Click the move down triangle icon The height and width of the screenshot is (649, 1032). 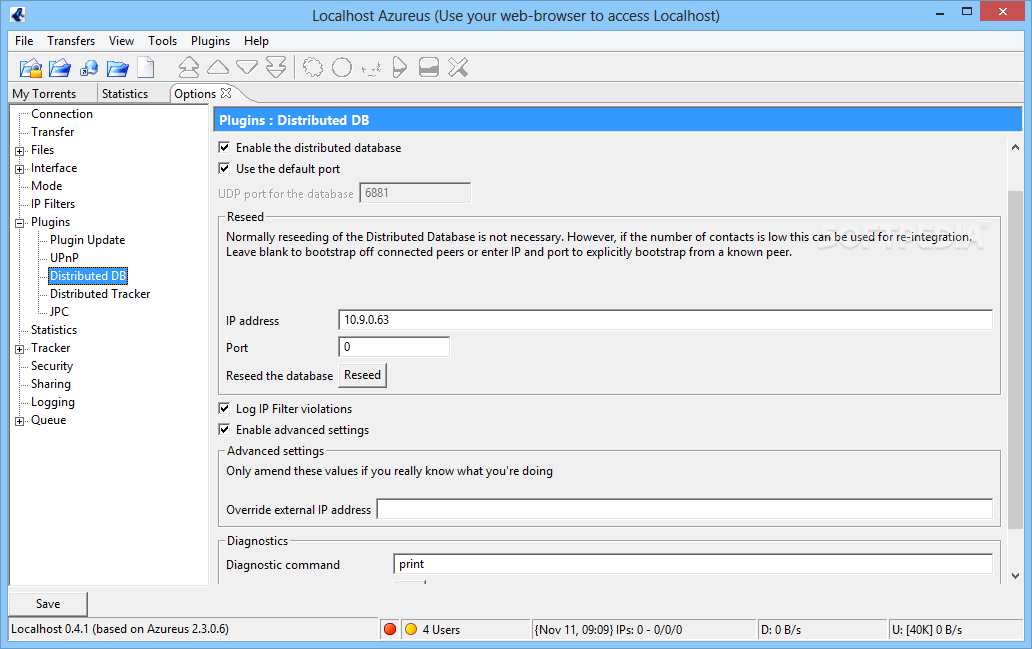[x=247, y=67]
